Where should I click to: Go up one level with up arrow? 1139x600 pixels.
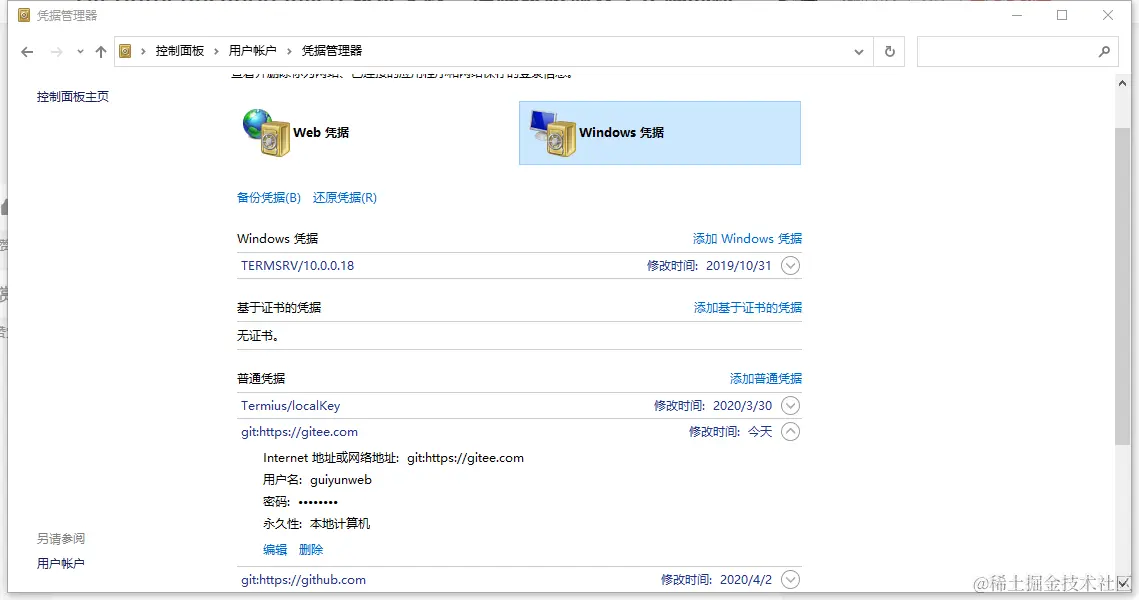pyautogui.click(x=101, y=52)
